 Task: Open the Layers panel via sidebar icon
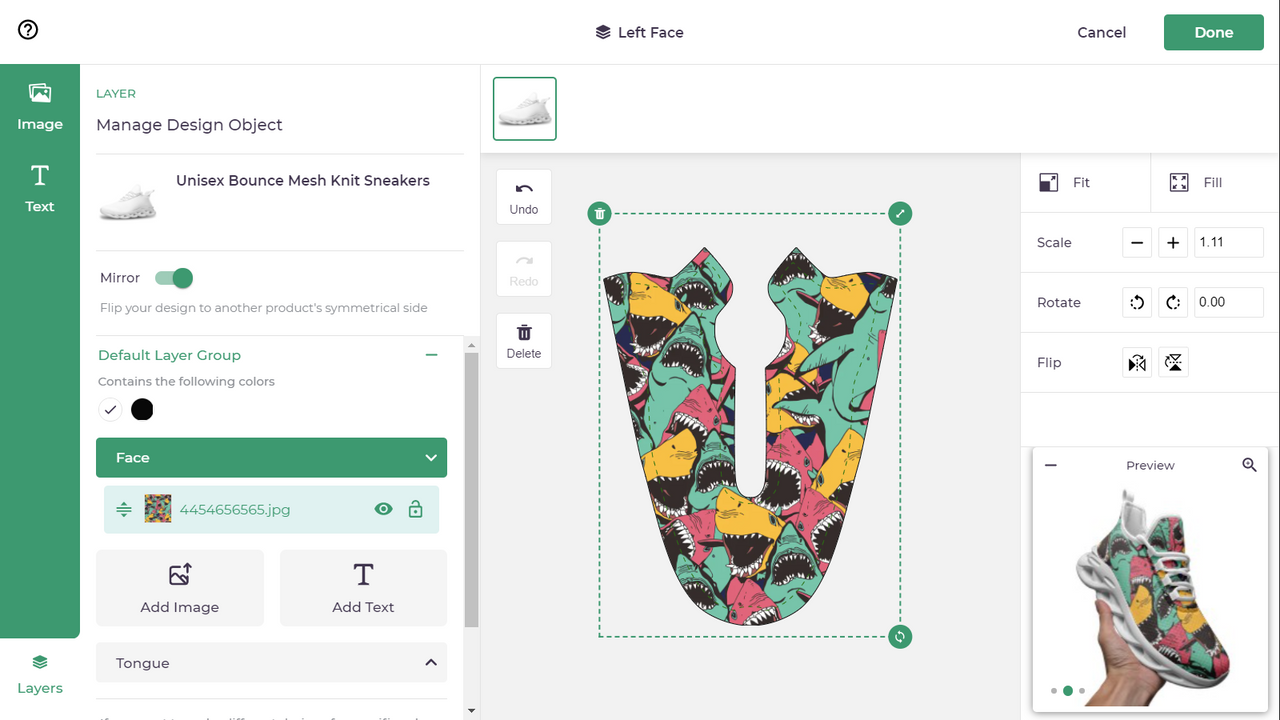click(x=39, y=671)
